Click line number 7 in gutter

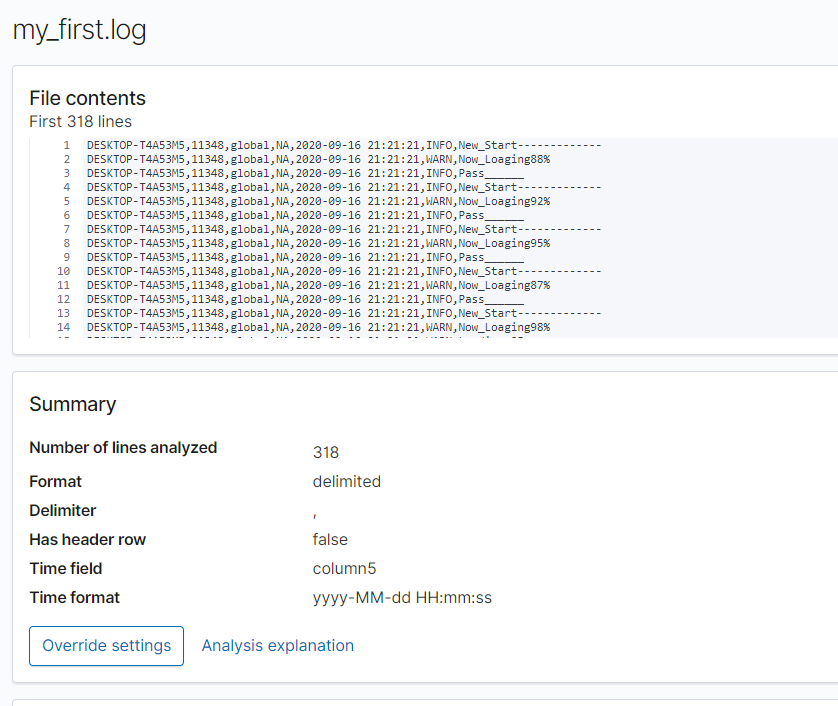click(67, 229)
